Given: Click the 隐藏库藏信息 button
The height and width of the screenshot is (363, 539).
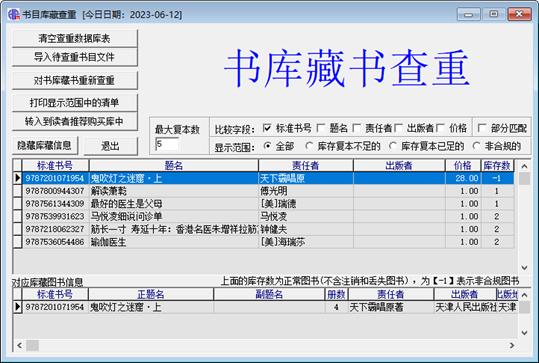Looking at the screenshot, I should point(45,146).
